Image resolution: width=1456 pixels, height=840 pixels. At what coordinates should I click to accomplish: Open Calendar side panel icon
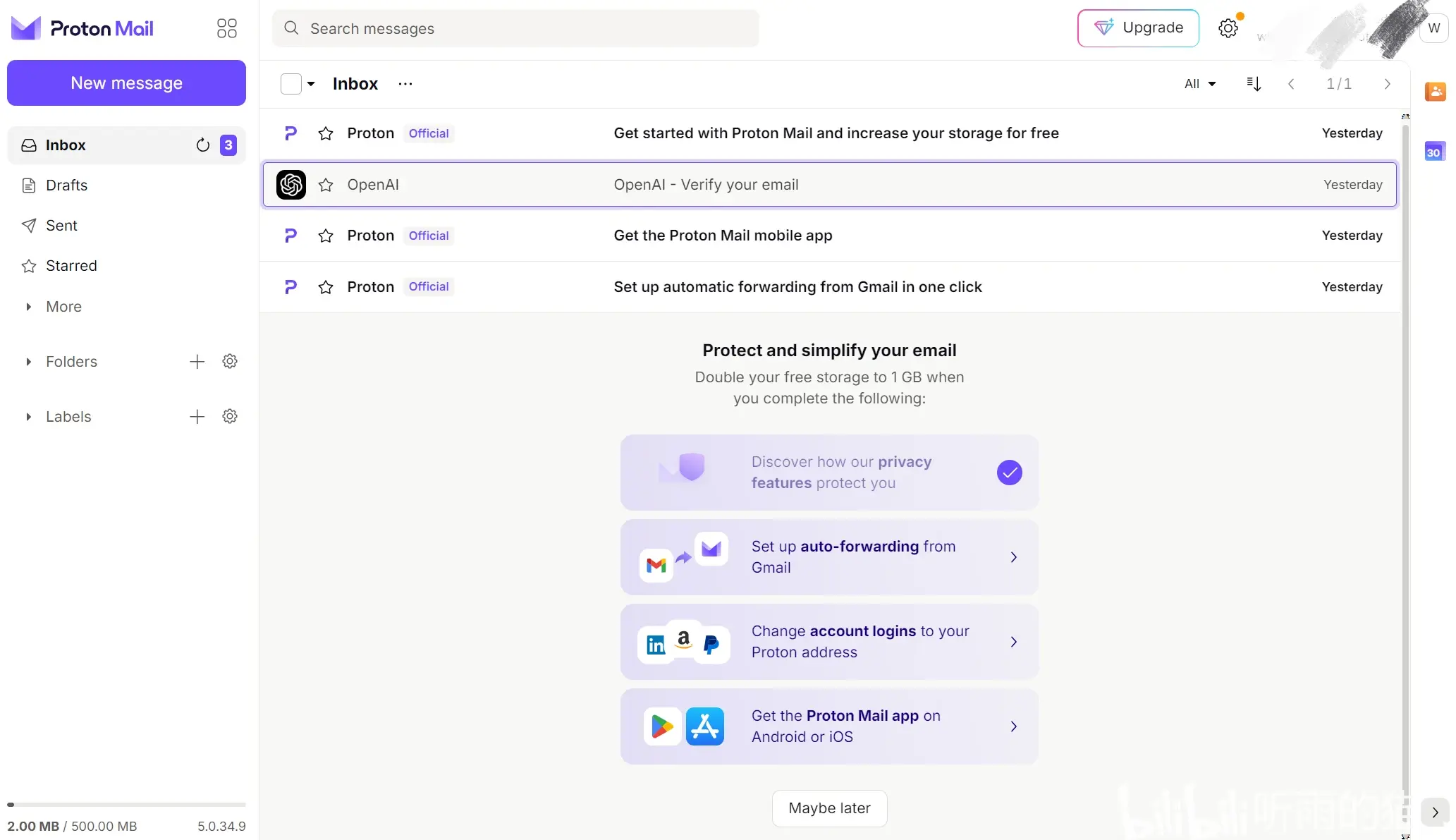coord(1435,151)
